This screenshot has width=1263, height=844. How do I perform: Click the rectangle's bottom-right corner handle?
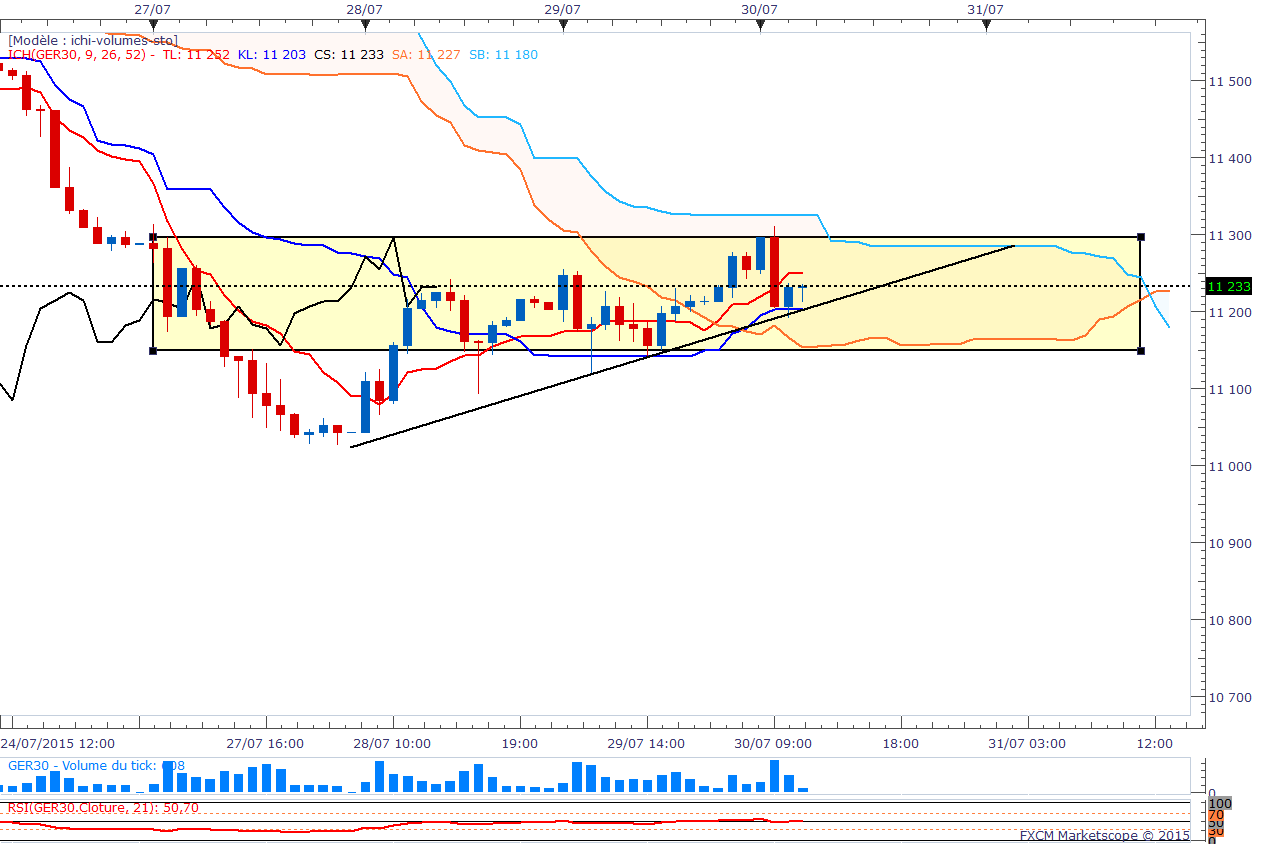click(1141, 350)
